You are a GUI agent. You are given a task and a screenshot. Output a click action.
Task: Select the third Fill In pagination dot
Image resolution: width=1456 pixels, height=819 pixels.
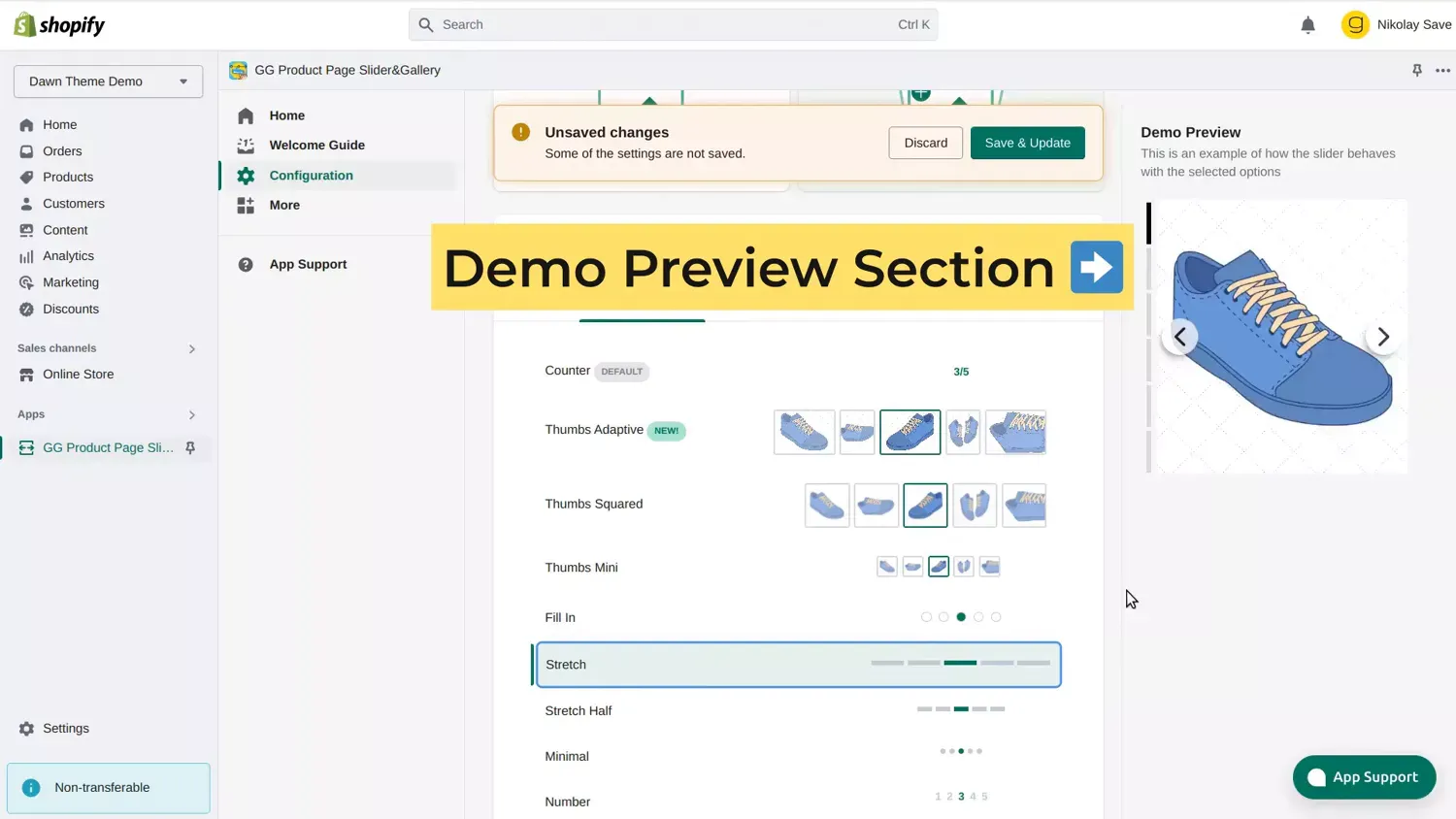coord(961,616)
